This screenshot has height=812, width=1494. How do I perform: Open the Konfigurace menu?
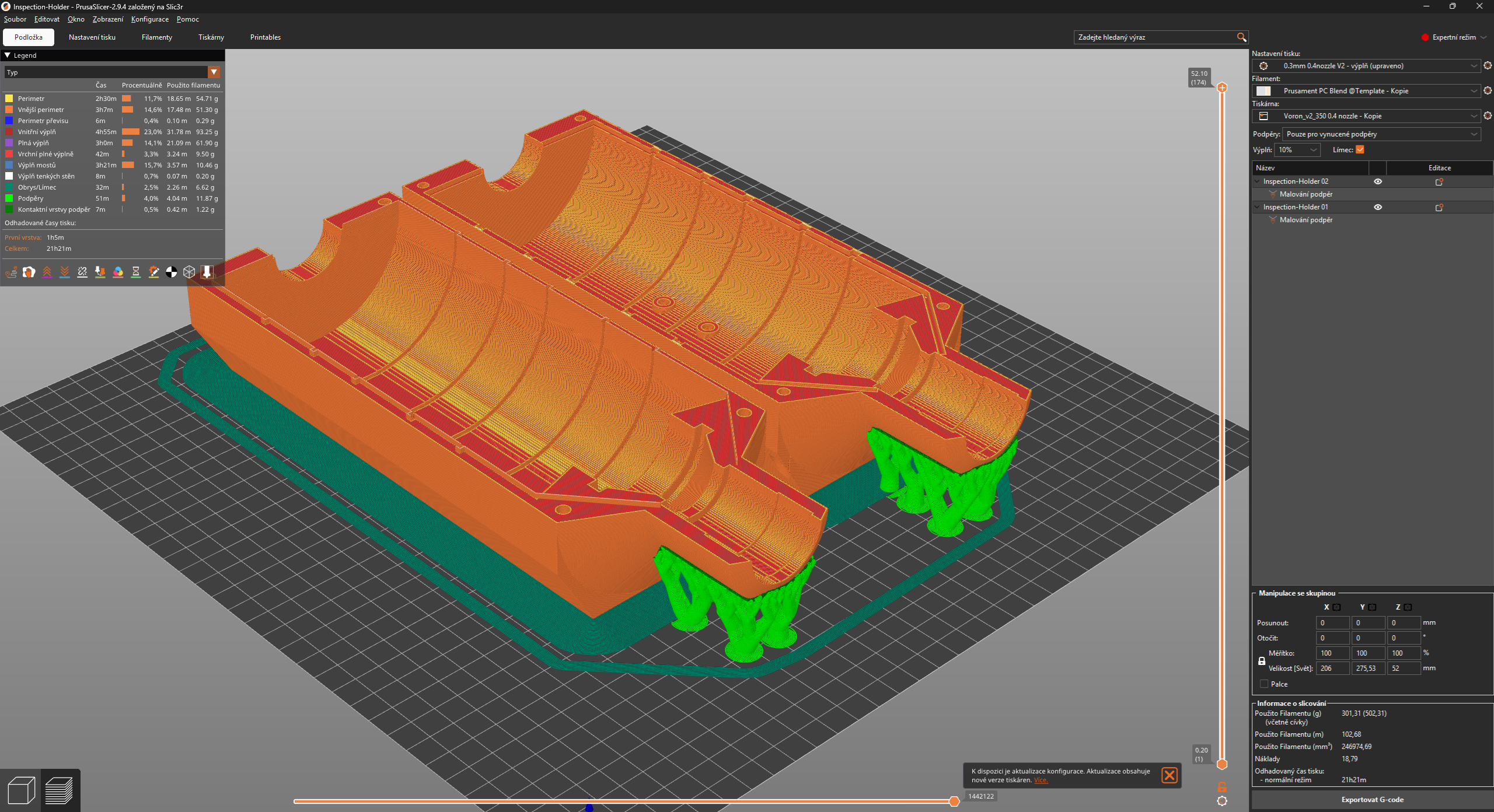149,19
